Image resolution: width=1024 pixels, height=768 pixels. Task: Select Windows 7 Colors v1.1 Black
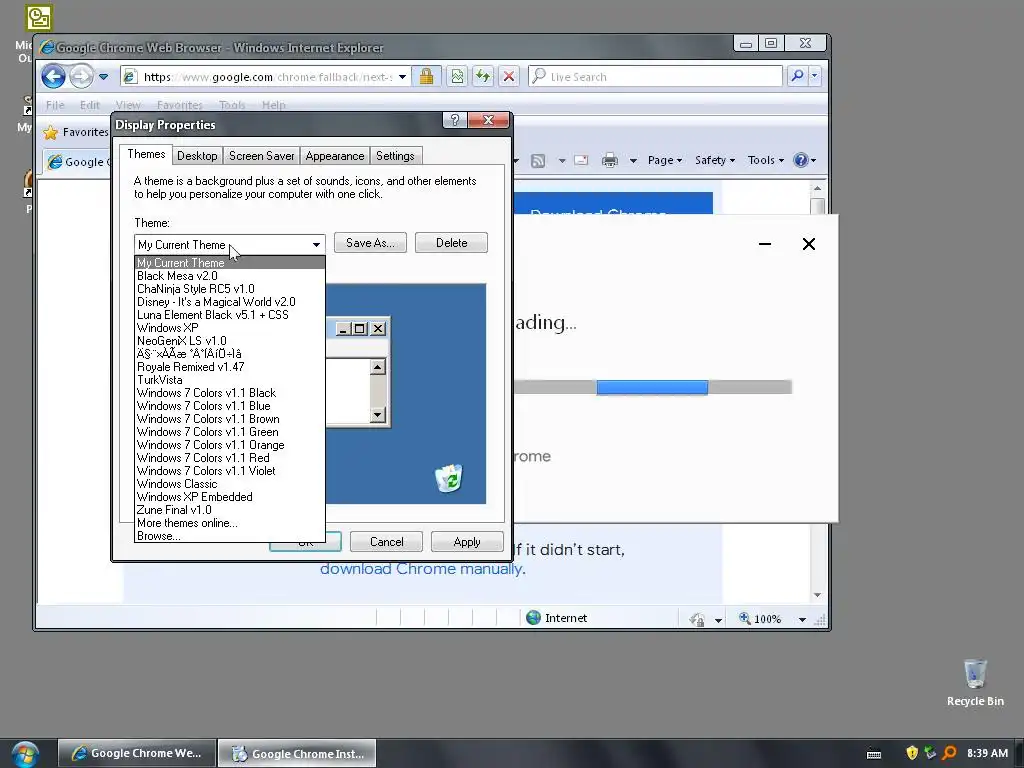(229, 393)
